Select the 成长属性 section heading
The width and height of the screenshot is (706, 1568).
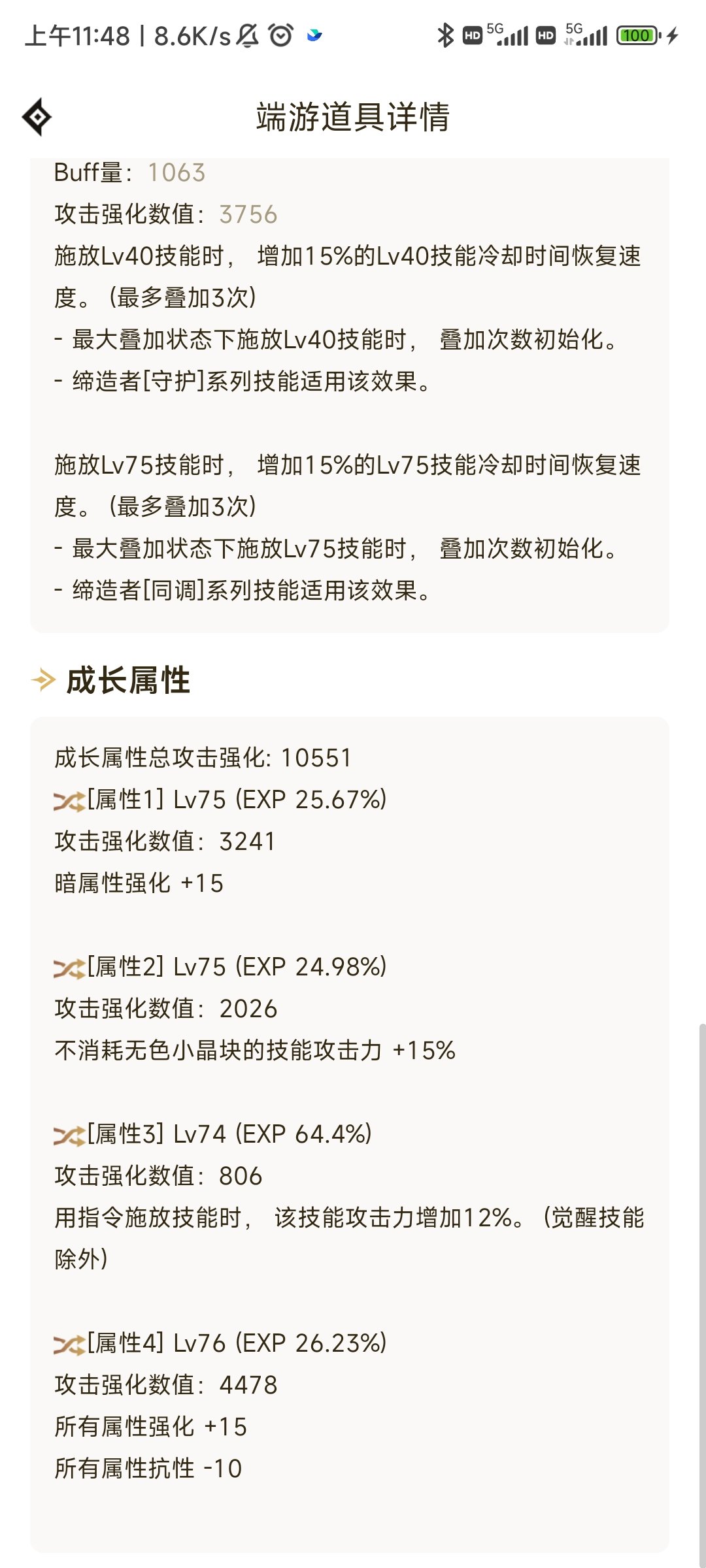tap(128, 680)
